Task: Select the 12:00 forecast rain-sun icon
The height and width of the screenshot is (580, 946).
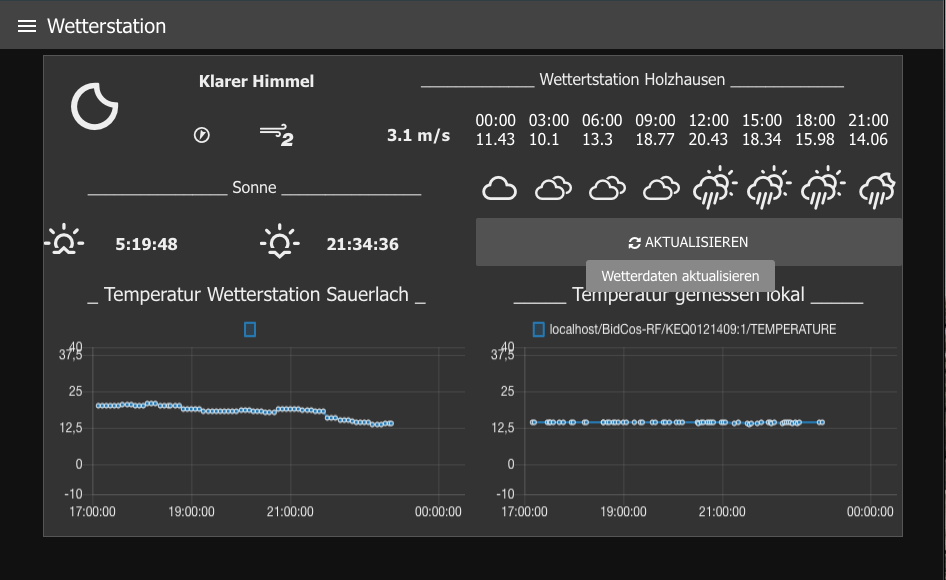Action: pos(714,187)
